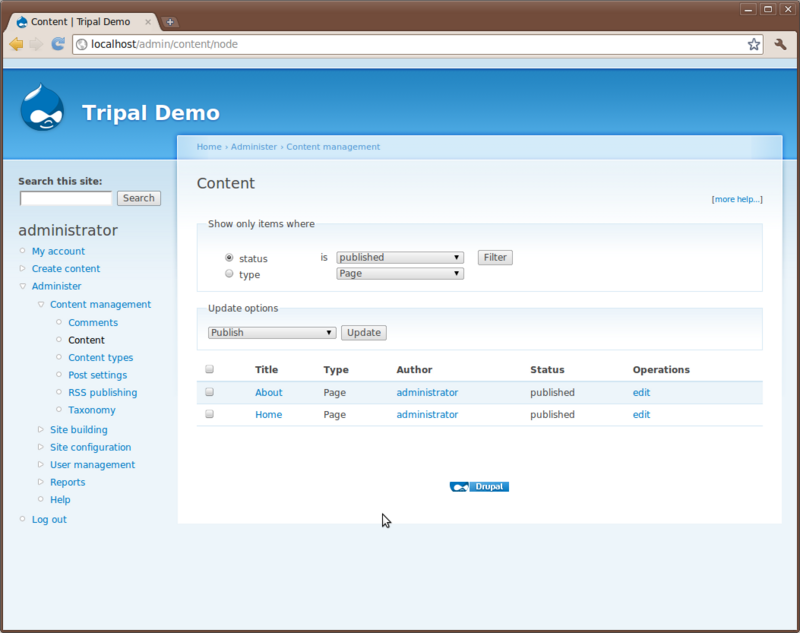Click the Powered by Drupal badge

point(479,487)
